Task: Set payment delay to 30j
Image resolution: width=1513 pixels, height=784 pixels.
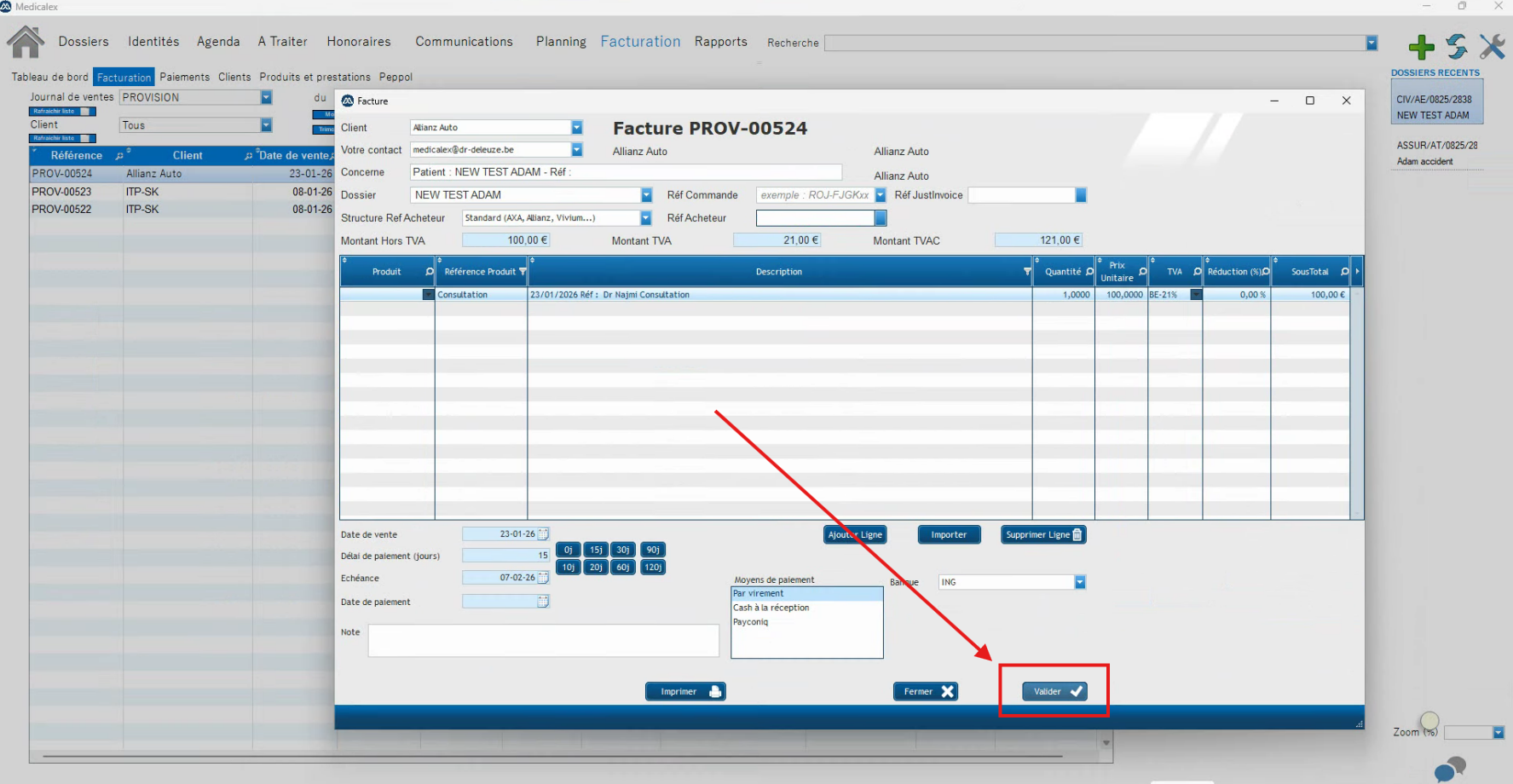Action: pos(623,550)
